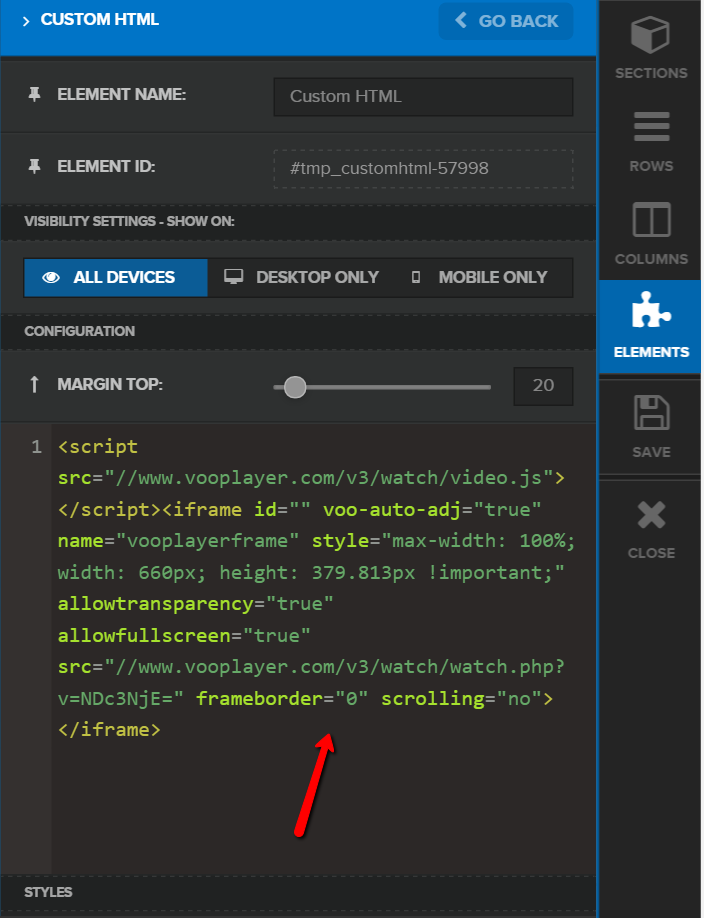The image size is (704, 918).
Task: Open the Sections panel
Action: (651, 47)
